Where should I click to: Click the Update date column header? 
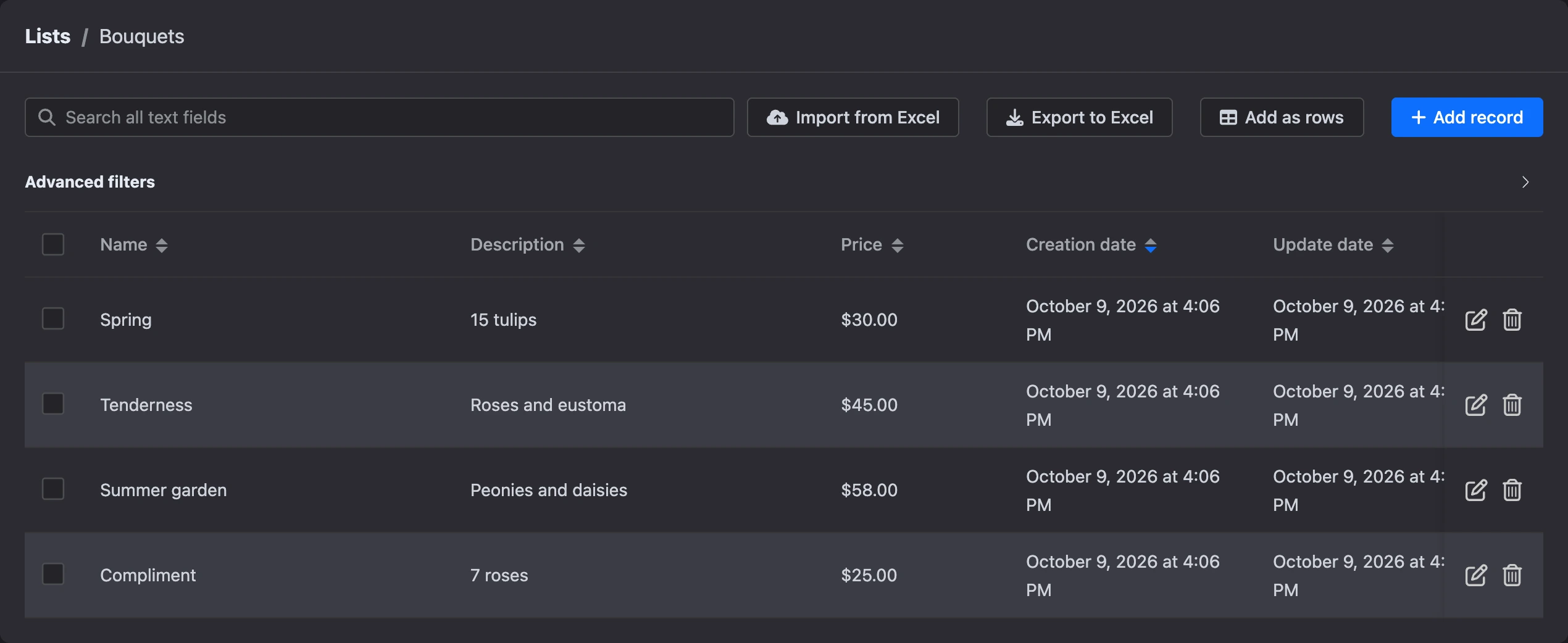(1323, 245)
